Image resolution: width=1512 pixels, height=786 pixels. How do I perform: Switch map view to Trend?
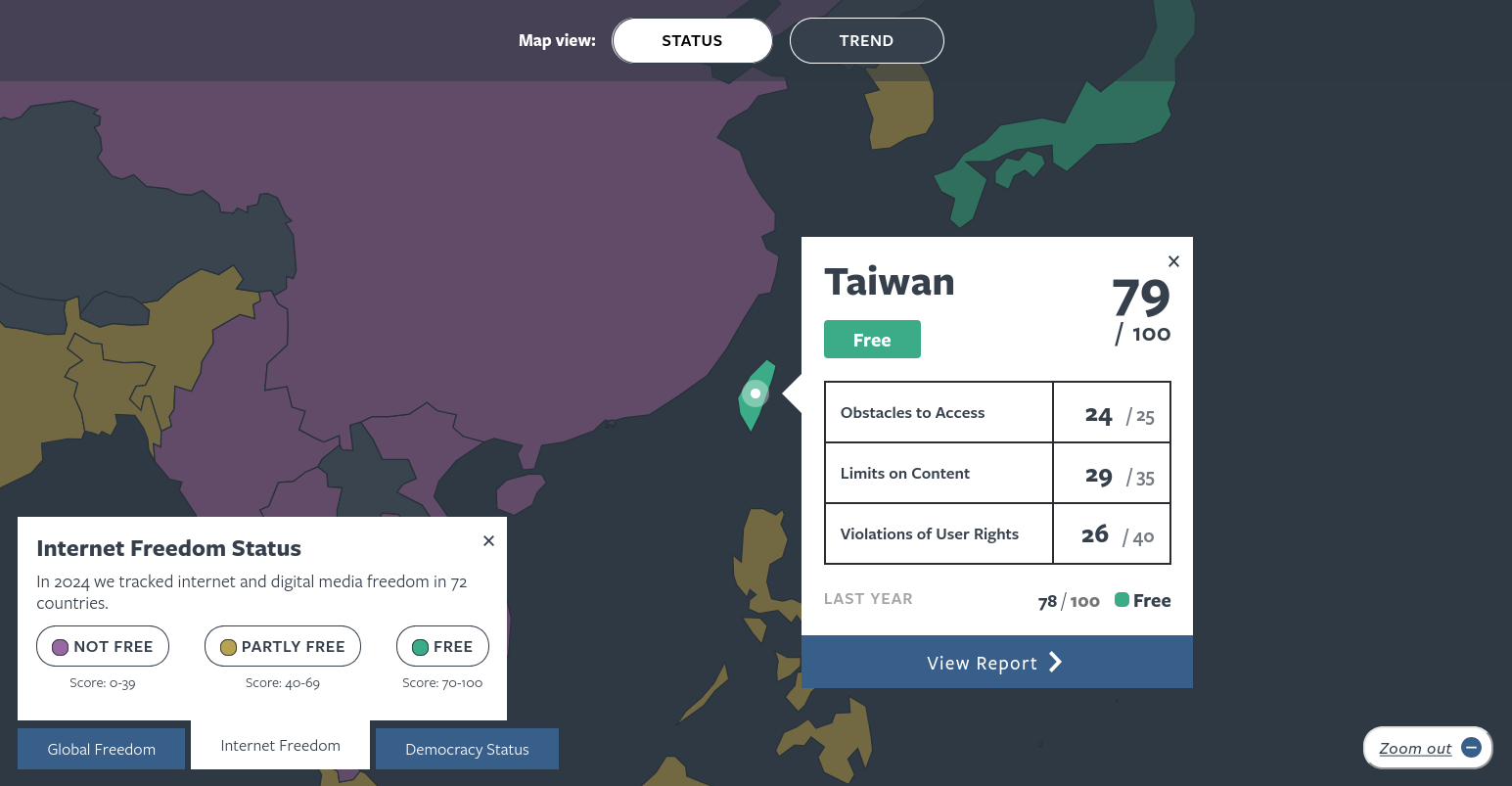866,41
